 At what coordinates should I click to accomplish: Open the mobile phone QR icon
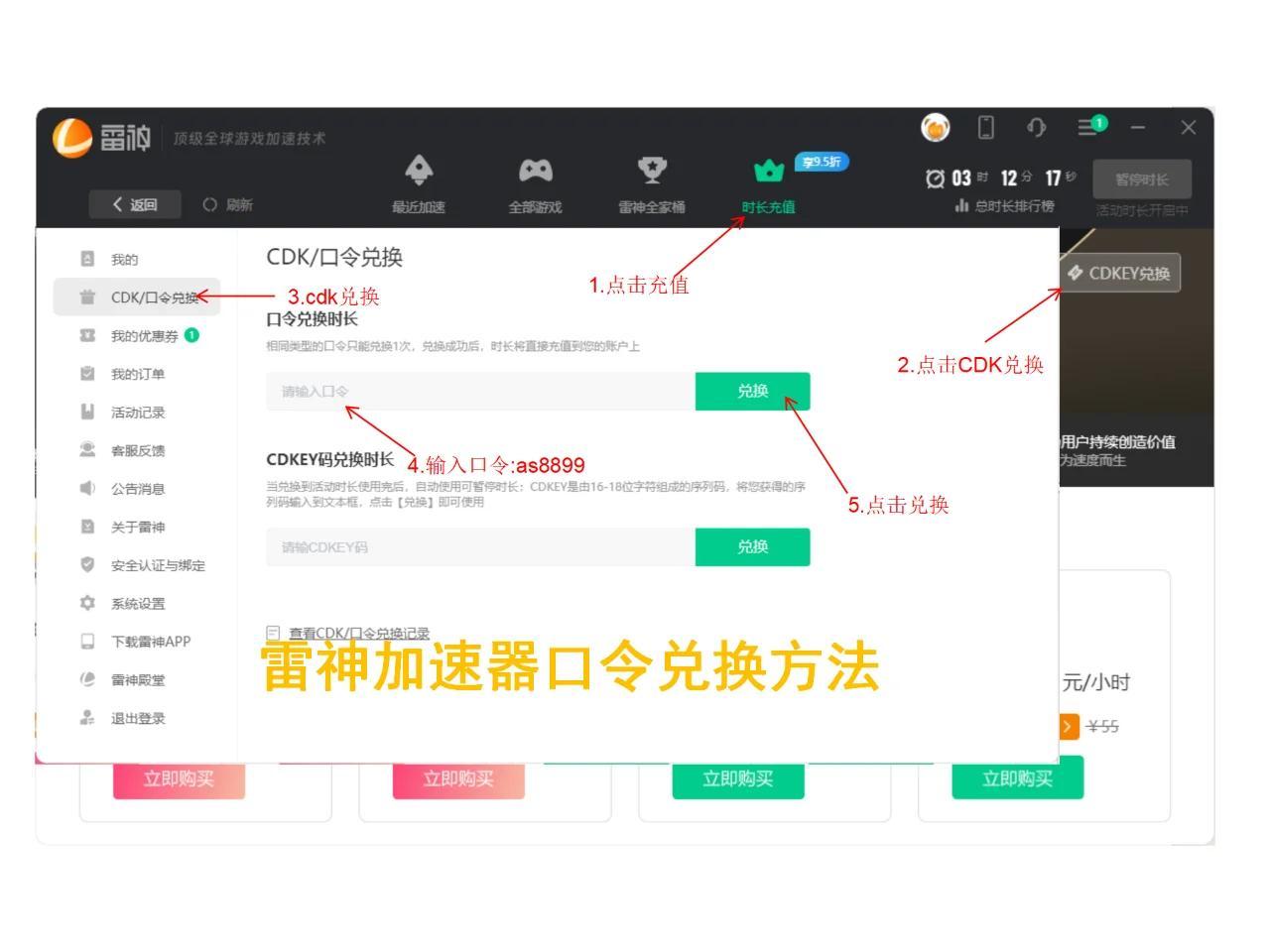click(985, 128)
